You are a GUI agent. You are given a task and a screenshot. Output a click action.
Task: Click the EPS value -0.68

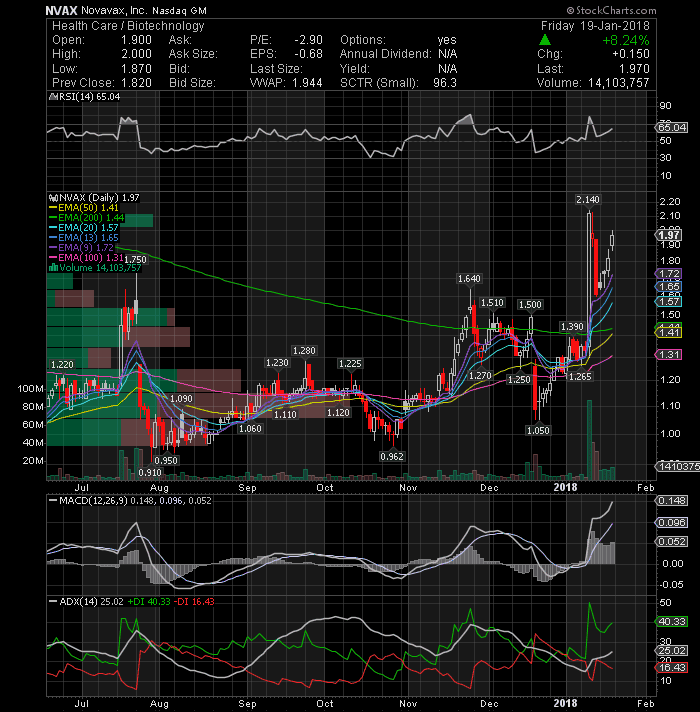pyautogui.click(x=308, y=54)
